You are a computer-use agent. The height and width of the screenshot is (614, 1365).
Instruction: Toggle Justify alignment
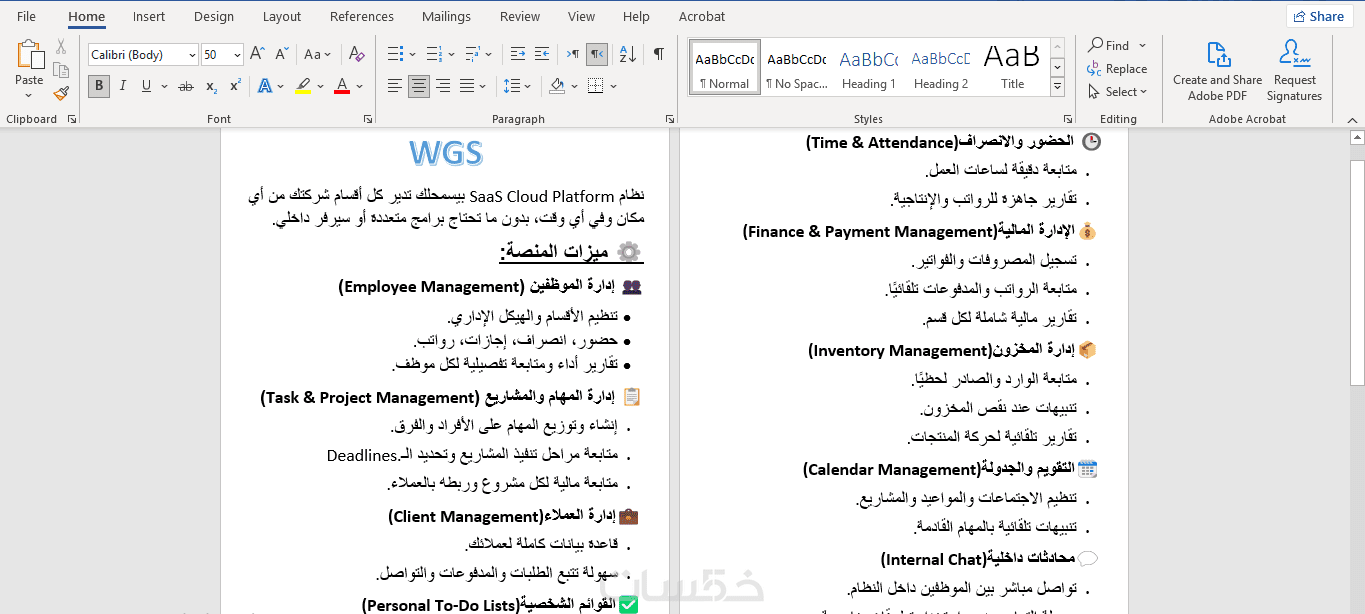[466, 87]
